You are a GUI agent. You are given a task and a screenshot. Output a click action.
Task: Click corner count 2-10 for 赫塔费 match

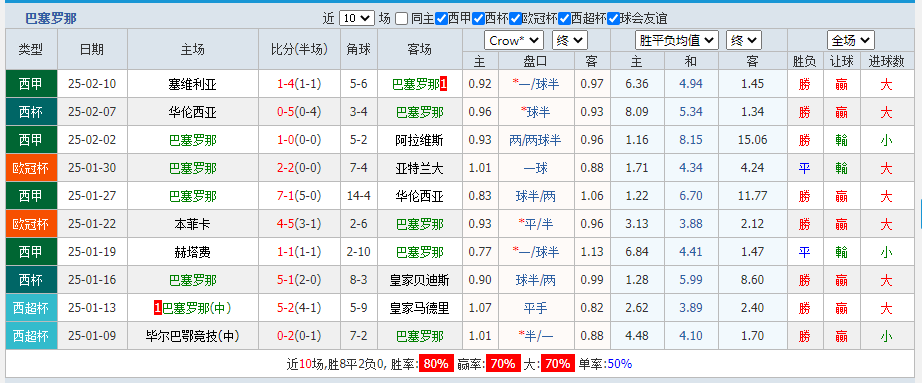(358, 252)
